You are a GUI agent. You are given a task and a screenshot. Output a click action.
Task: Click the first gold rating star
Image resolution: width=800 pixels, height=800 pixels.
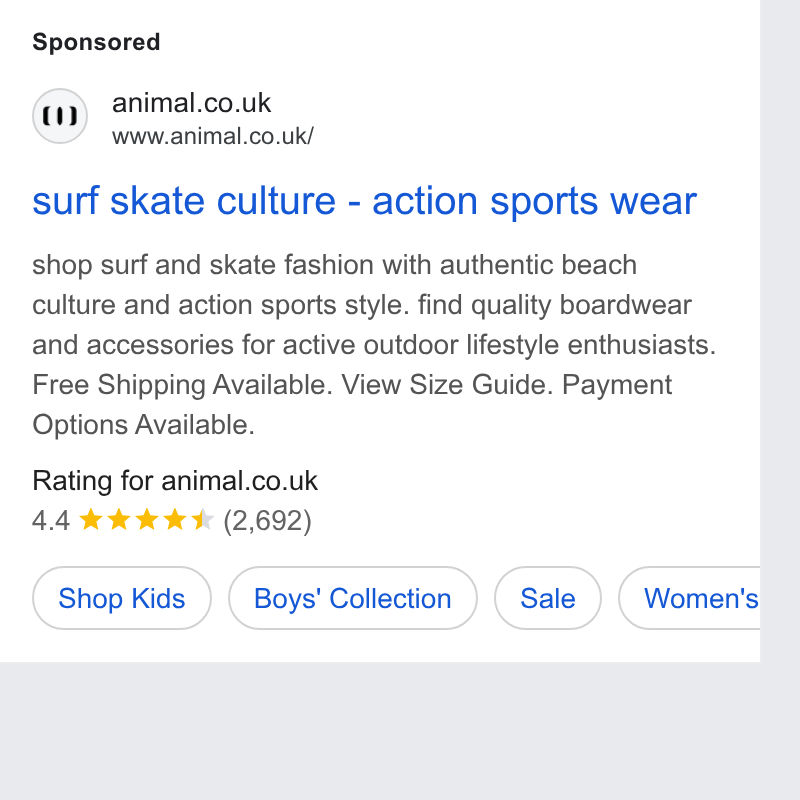(x=91, y=519)
